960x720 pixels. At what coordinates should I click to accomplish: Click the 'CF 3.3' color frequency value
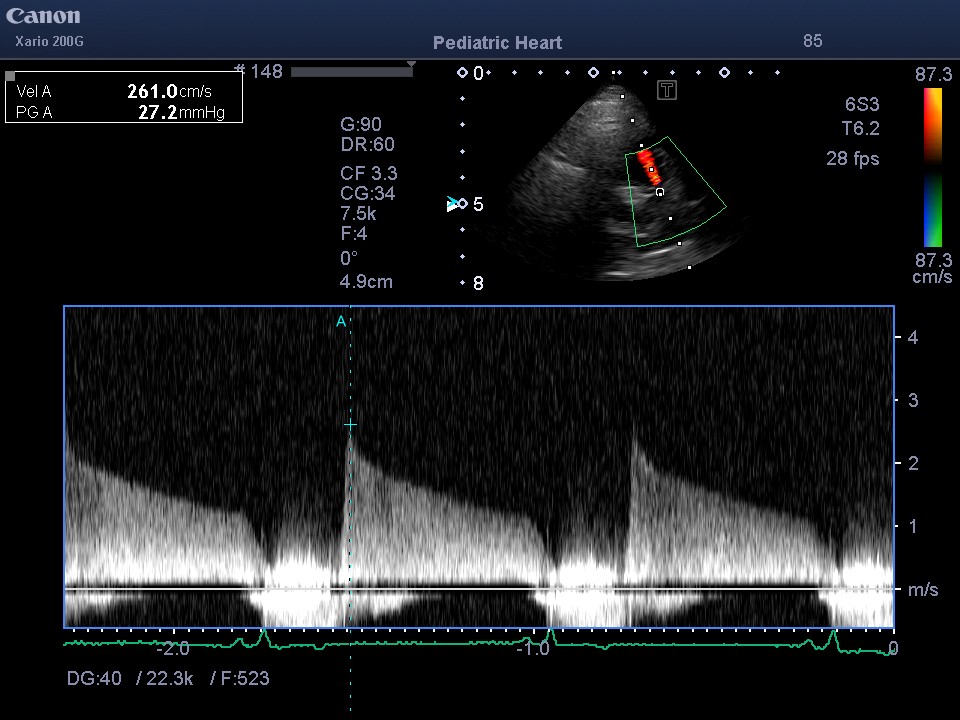[x=369, y=173]
